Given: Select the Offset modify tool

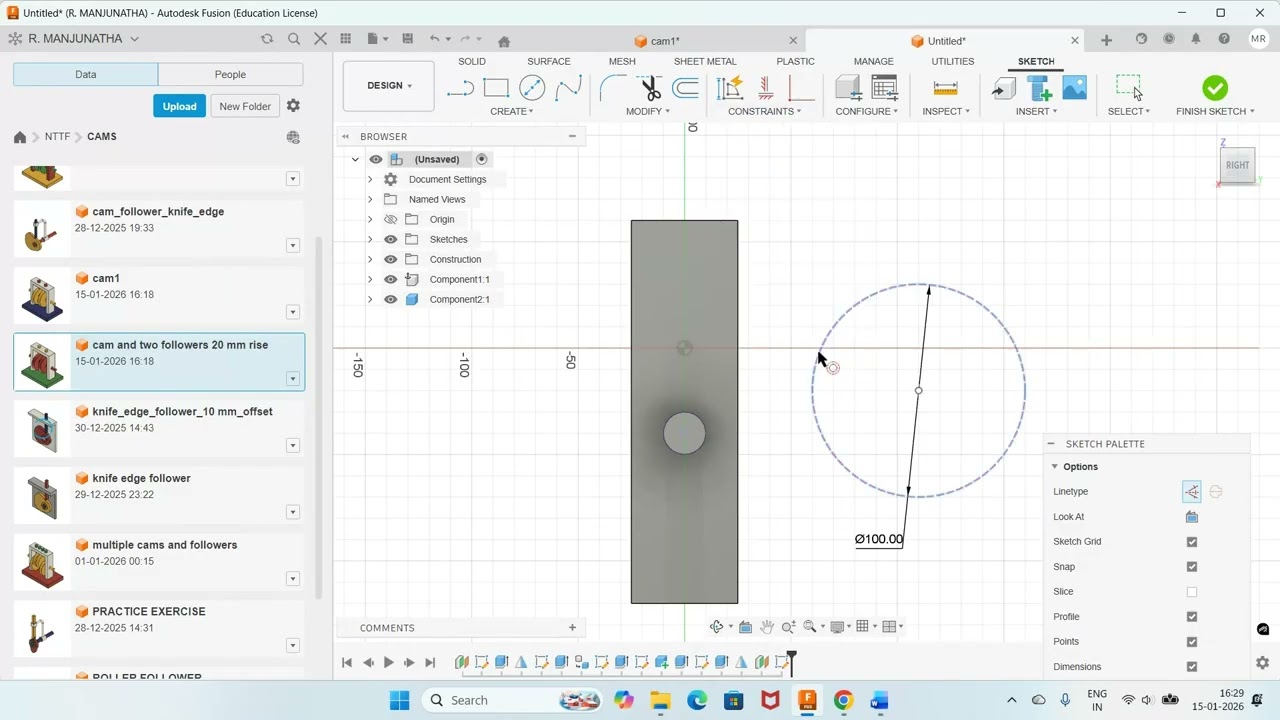Looking at the screenshot, I should pos(686,89).
